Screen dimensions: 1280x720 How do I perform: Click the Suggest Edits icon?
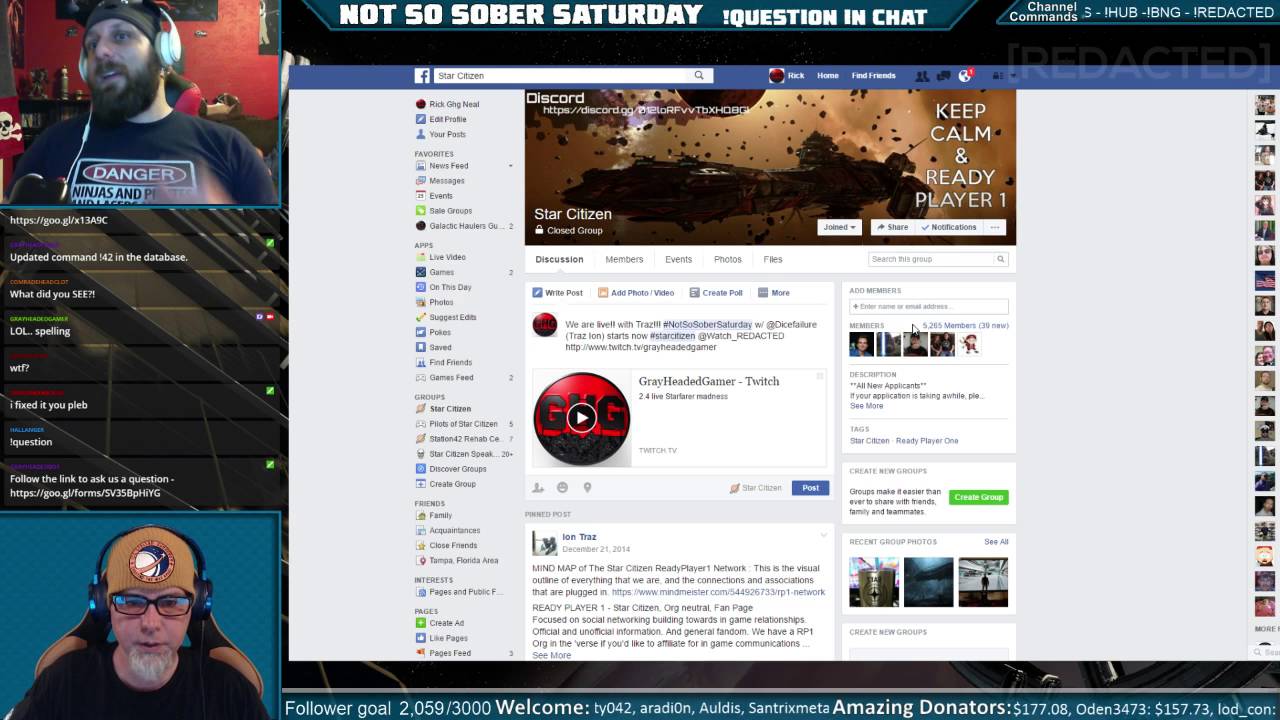coord(421,317)
